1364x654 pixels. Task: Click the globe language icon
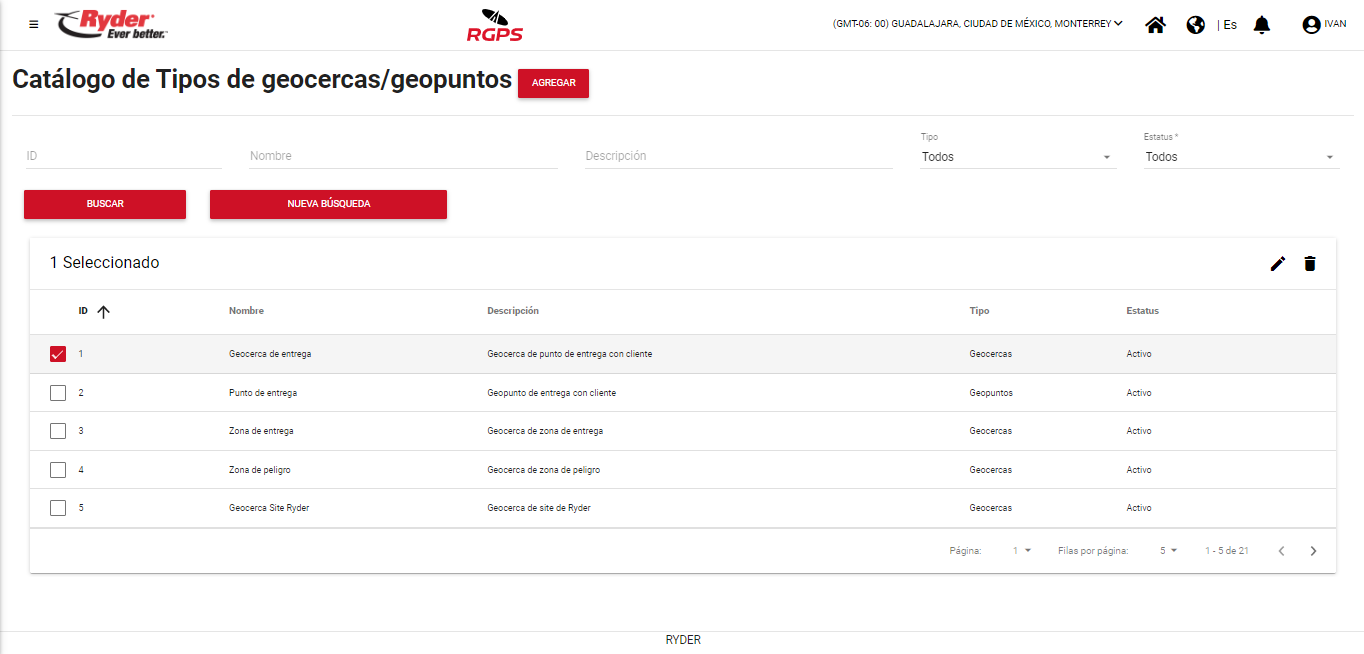1195,25
